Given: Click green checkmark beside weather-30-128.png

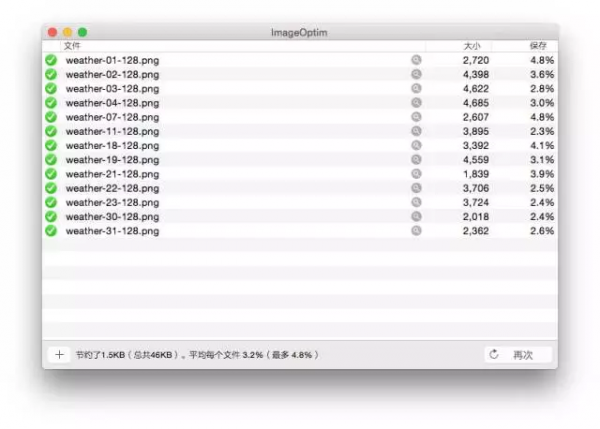Looking at the screenshot, I should [51, 217].
